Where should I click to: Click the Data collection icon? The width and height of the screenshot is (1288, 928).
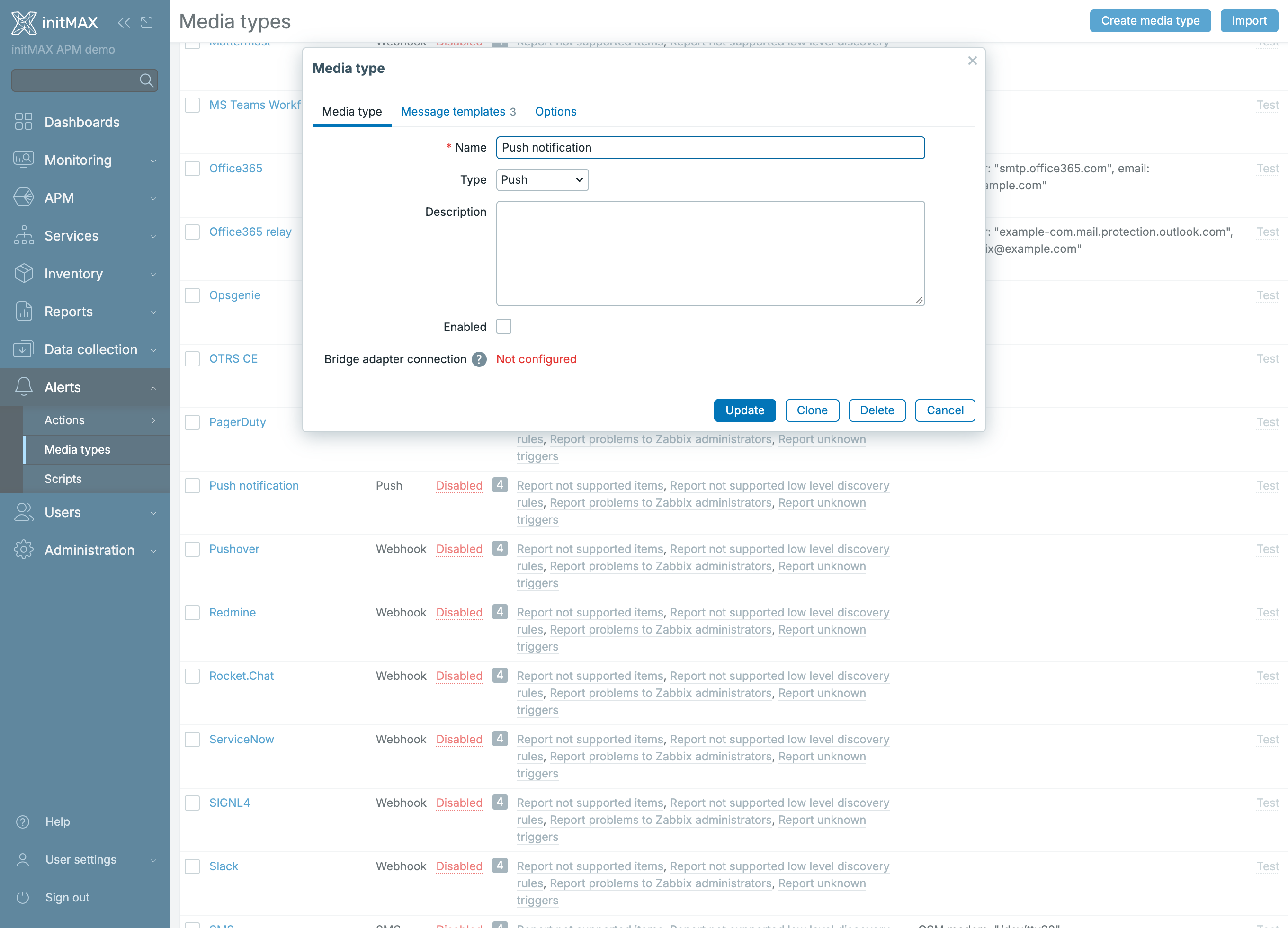tap(23, 348)
